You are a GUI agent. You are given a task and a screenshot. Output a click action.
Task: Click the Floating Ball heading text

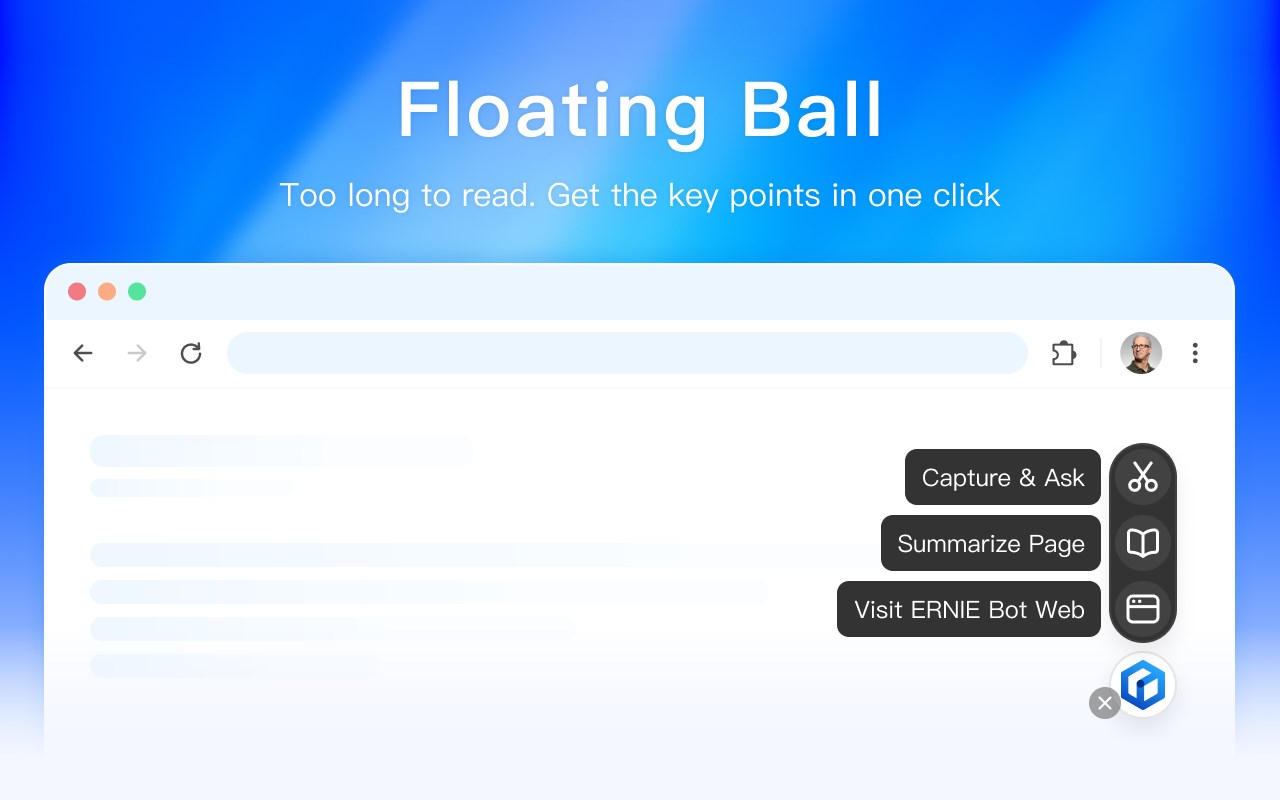click(x=640, y=110)
